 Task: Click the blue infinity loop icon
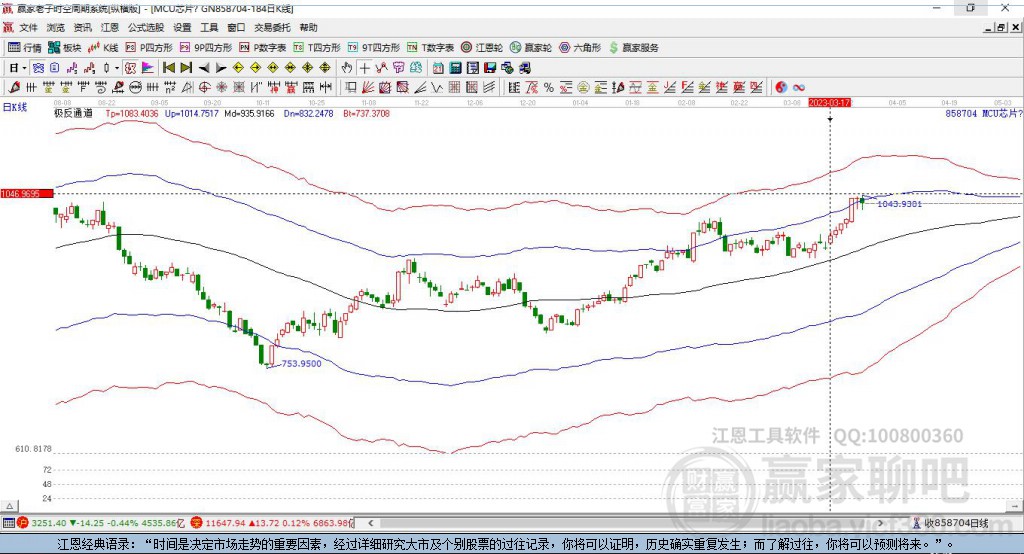click(x=799, y=88)
